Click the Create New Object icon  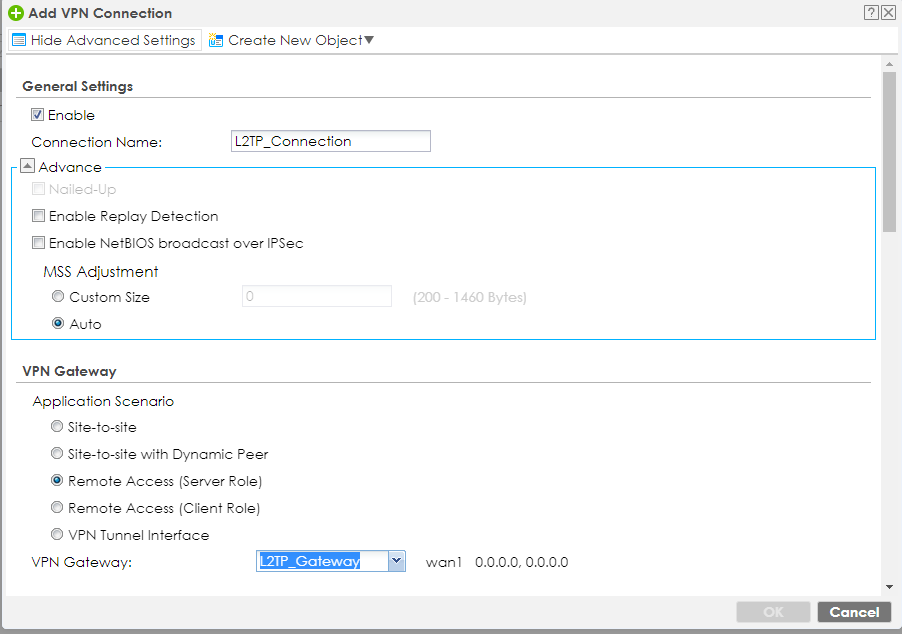coord(216,41)
